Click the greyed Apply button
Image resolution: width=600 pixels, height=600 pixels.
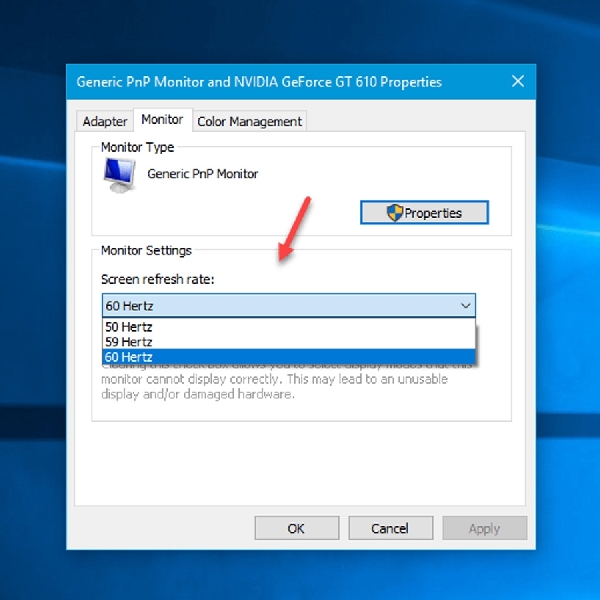coord(484,528)
